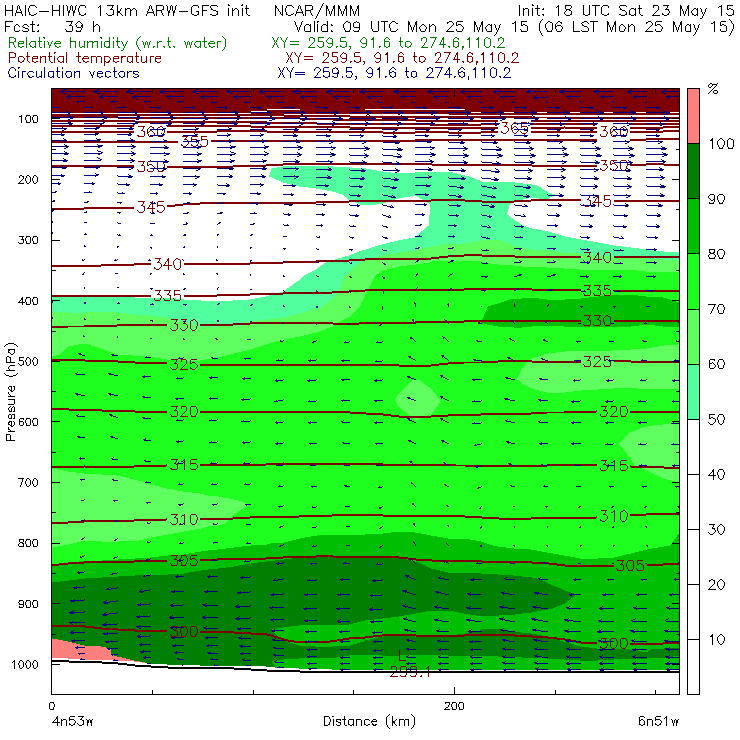Click the '90' colorbar percent label
This screenshot has width=740, height=740.
716,199
